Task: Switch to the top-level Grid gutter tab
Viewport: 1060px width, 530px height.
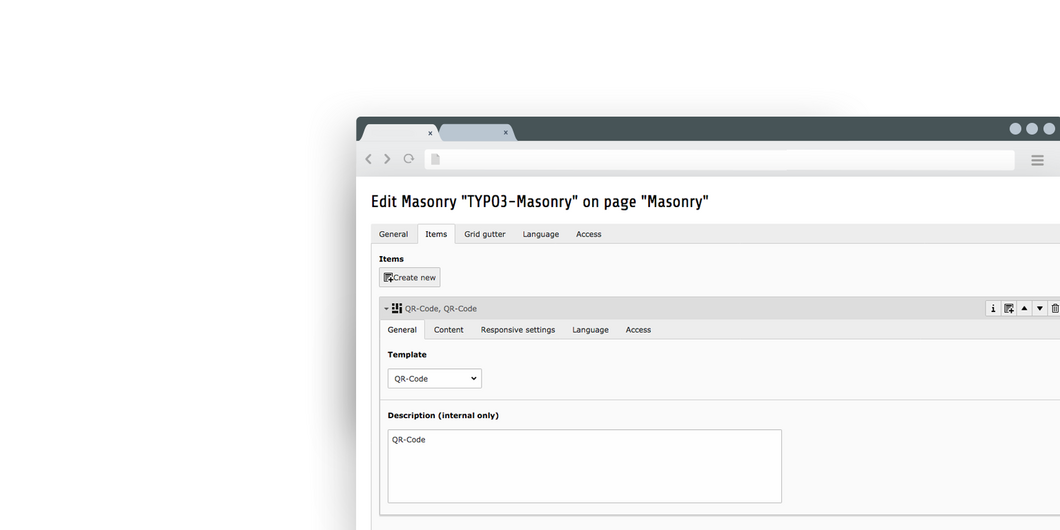Action: (x=484, y=234)
